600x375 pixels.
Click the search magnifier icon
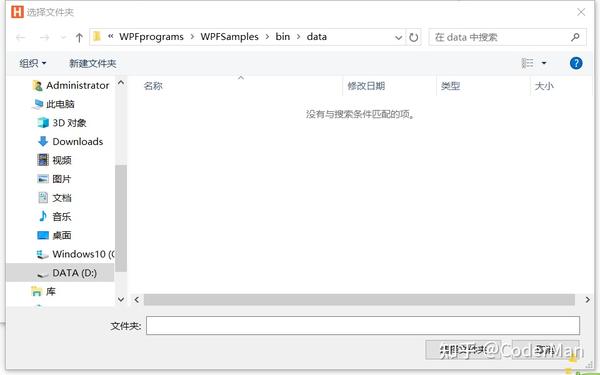click(x=575, y=37)
